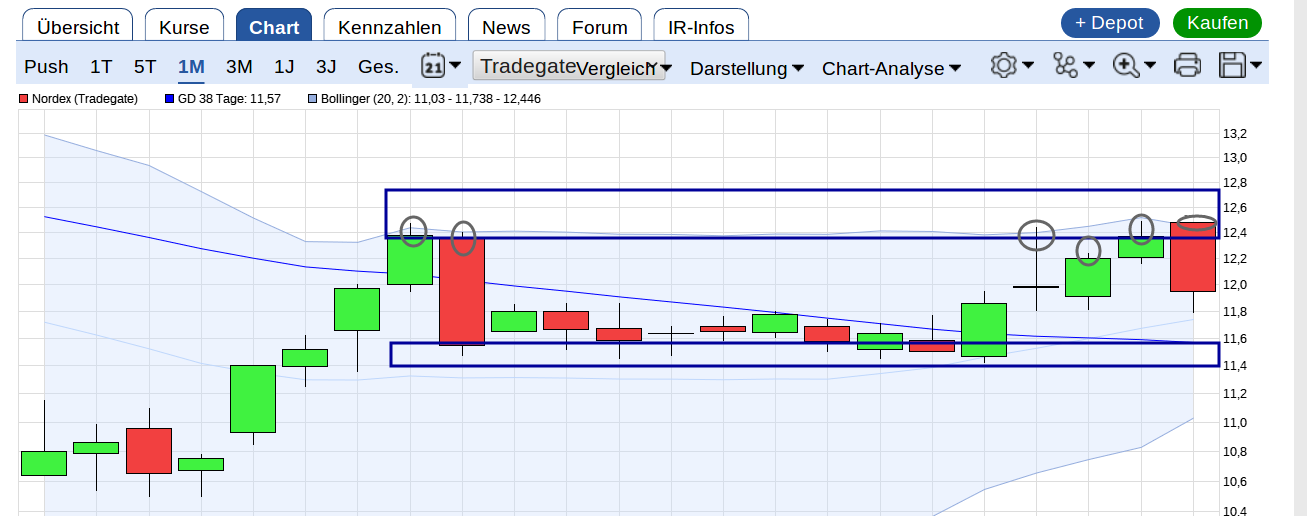
Task: Click the GD 38 Tage: 11,57 label
Action: click(x=229, y=99)
